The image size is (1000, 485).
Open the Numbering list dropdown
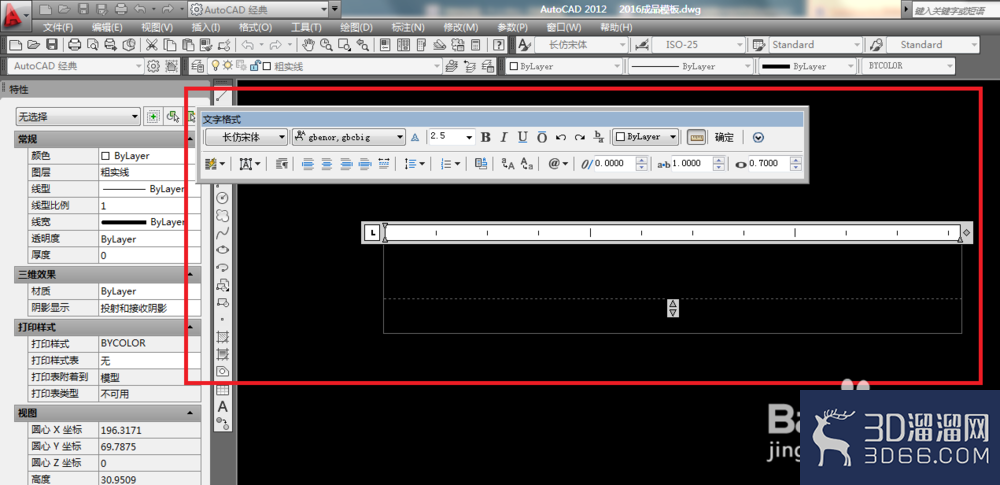[450, 164]
